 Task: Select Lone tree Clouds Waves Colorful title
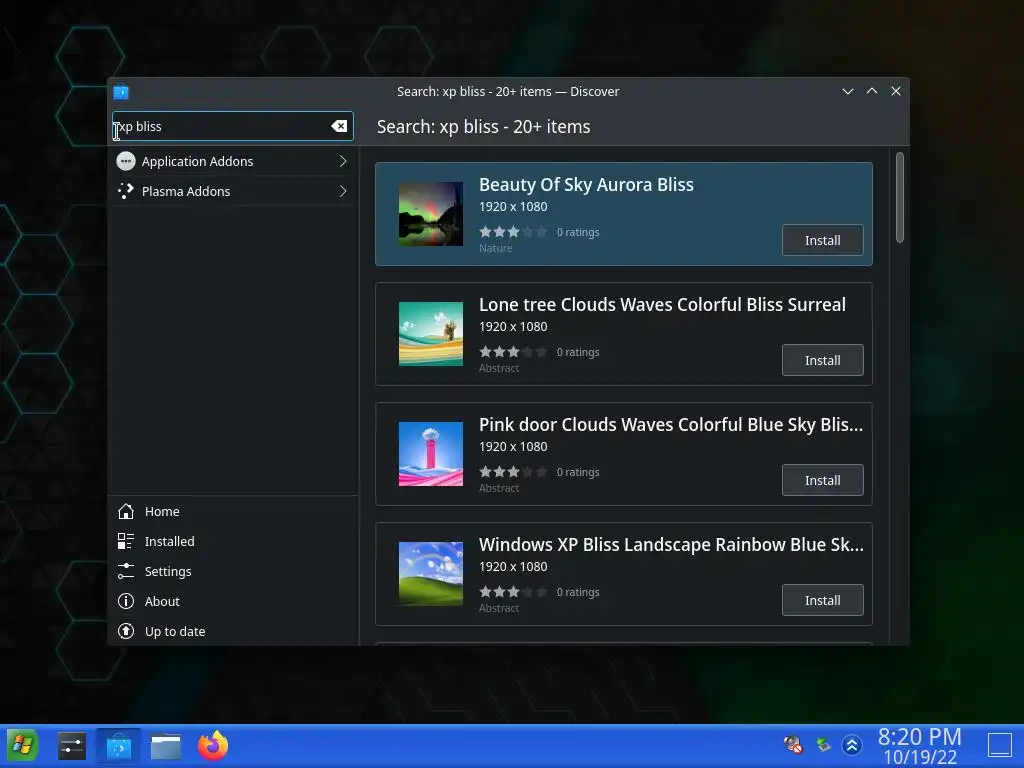(x=662, y=305)
